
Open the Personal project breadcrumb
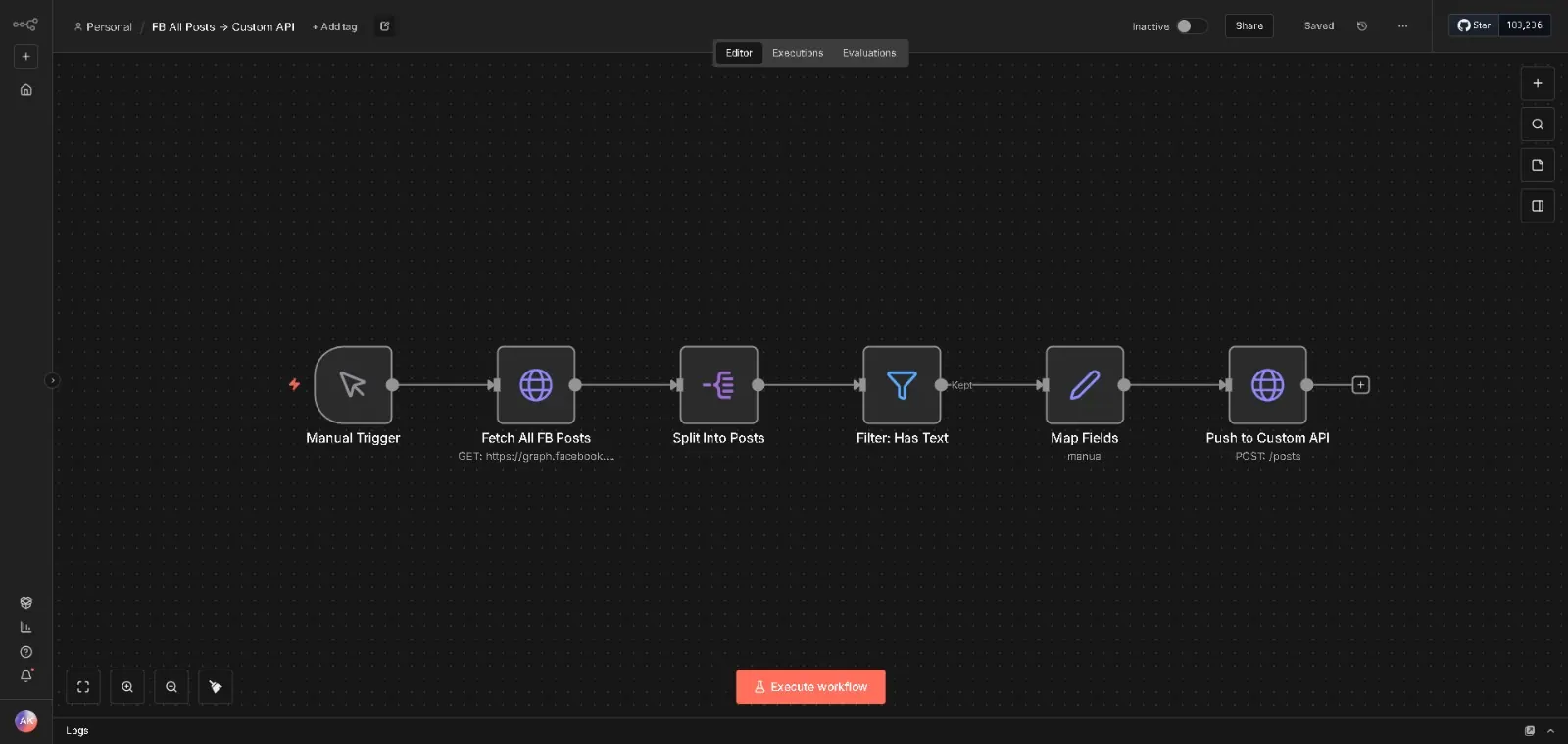click(103, 27)
